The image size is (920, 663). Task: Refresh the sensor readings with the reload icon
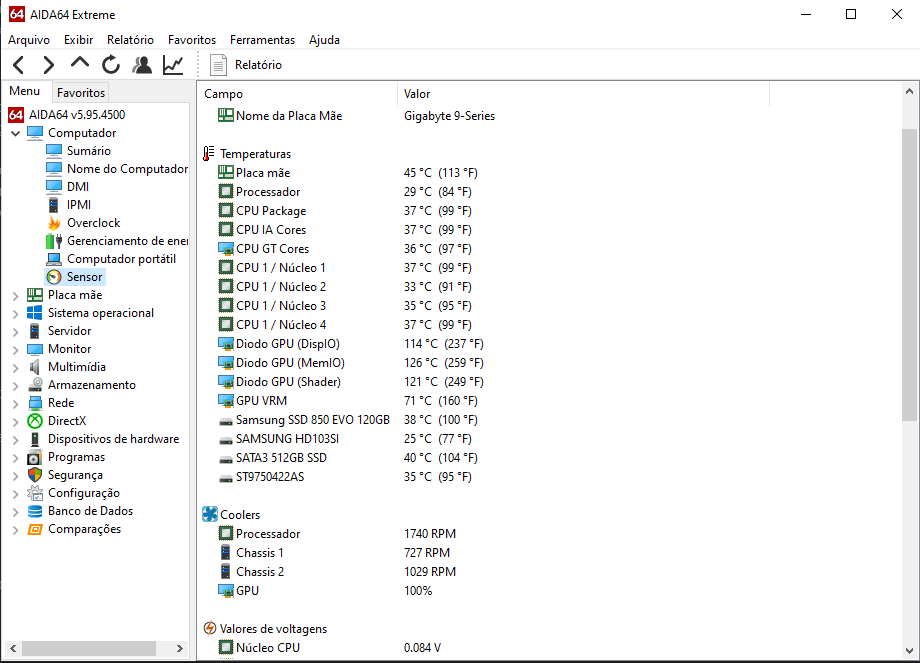[111, 65]
